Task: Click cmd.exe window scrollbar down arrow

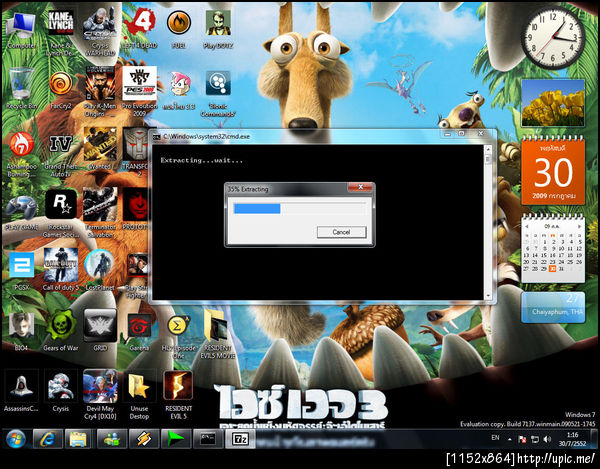Action: 488,296
